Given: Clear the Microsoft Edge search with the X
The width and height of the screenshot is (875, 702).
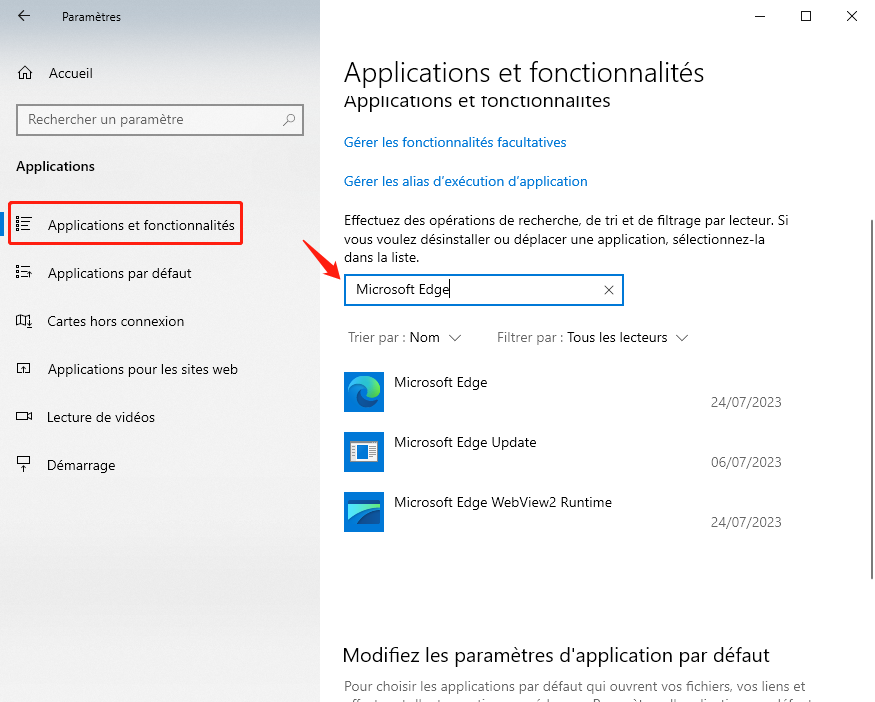Looking at the screenshot, I should point(608,289).
